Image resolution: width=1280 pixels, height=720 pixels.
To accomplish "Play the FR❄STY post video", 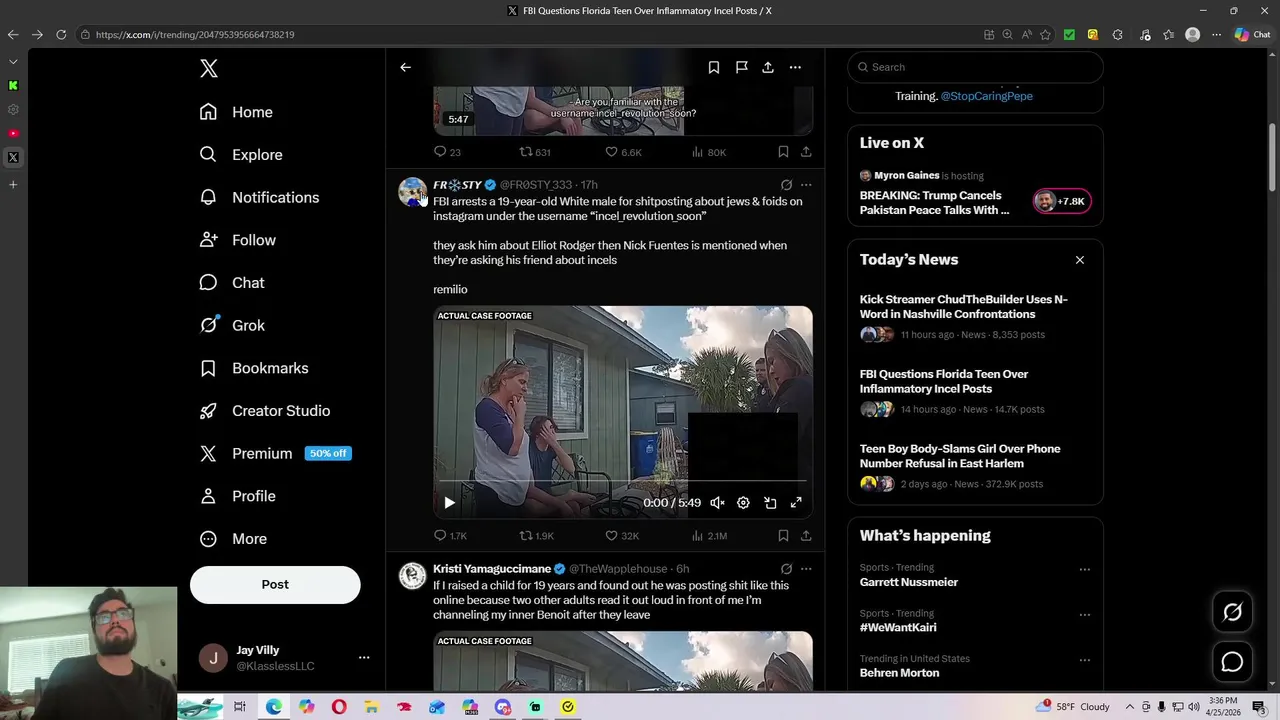I will (x=449, y=503).
